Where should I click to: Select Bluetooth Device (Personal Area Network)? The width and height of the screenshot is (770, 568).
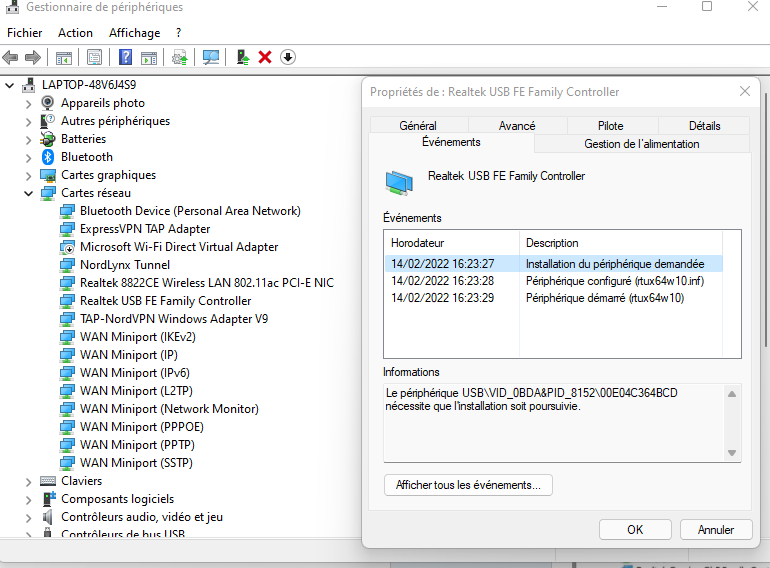tap(190, 211)
